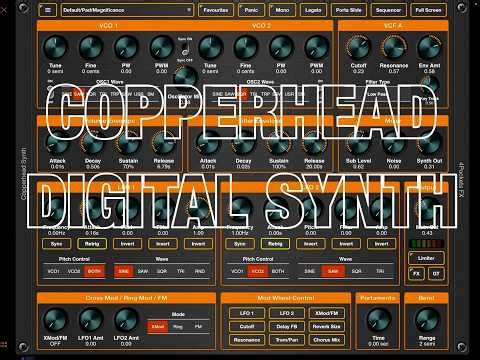Set LFO 2 Pitch Control to VCO2
Screen dimensions: 480x360
click(257, 271)
